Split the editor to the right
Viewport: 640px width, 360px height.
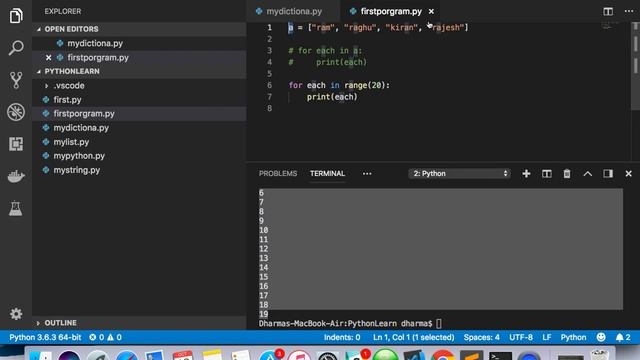[x=608, y=11]
